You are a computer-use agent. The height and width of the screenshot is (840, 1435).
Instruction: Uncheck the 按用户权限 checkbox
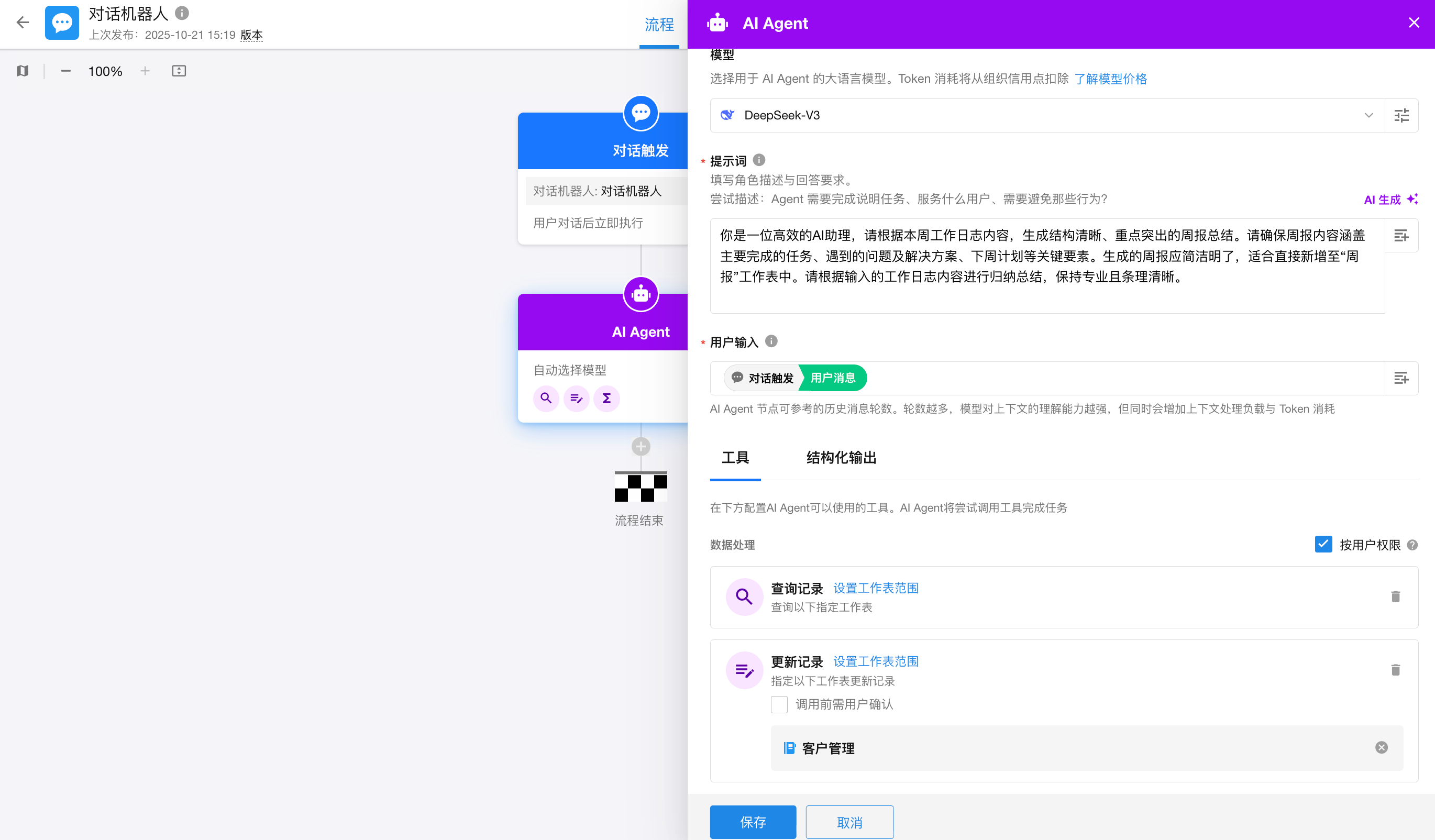click(x=1323, y=545)
